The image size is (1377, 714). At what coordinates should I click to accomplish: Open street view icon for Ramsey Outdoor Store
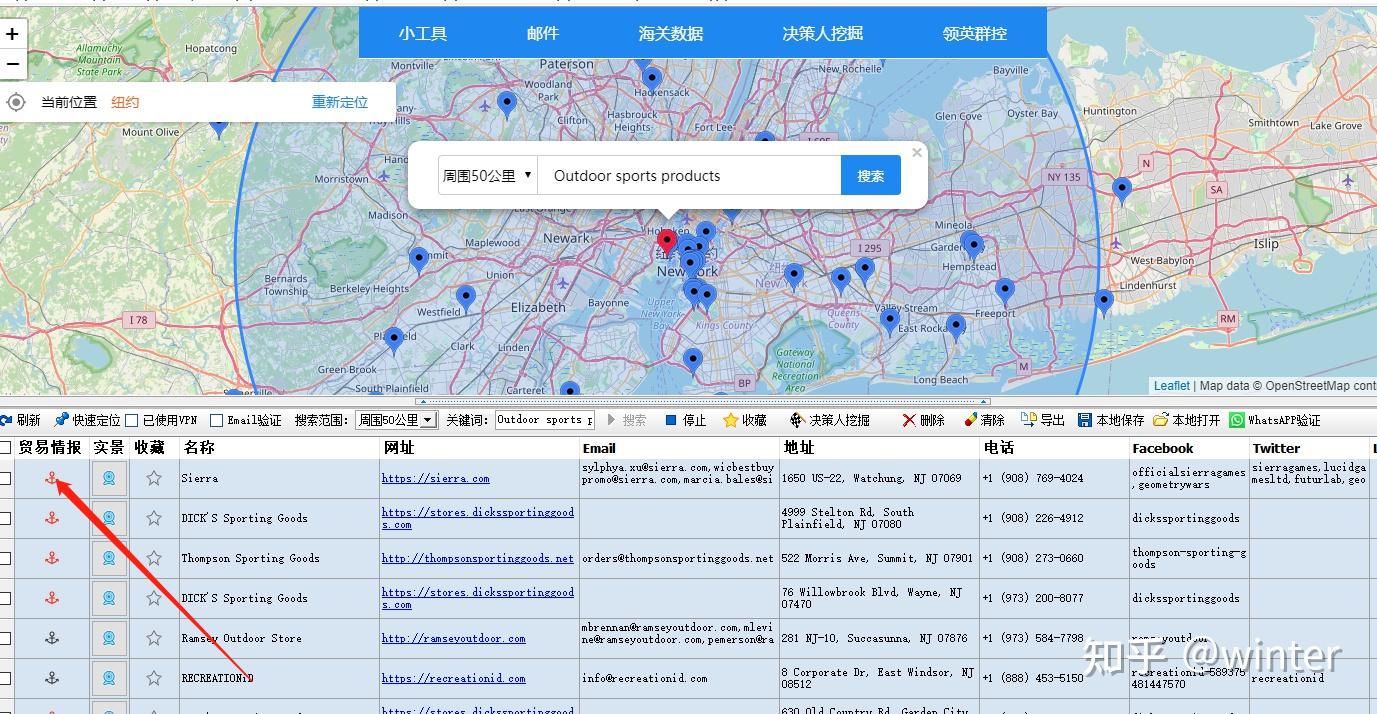(x=109, y=638)
